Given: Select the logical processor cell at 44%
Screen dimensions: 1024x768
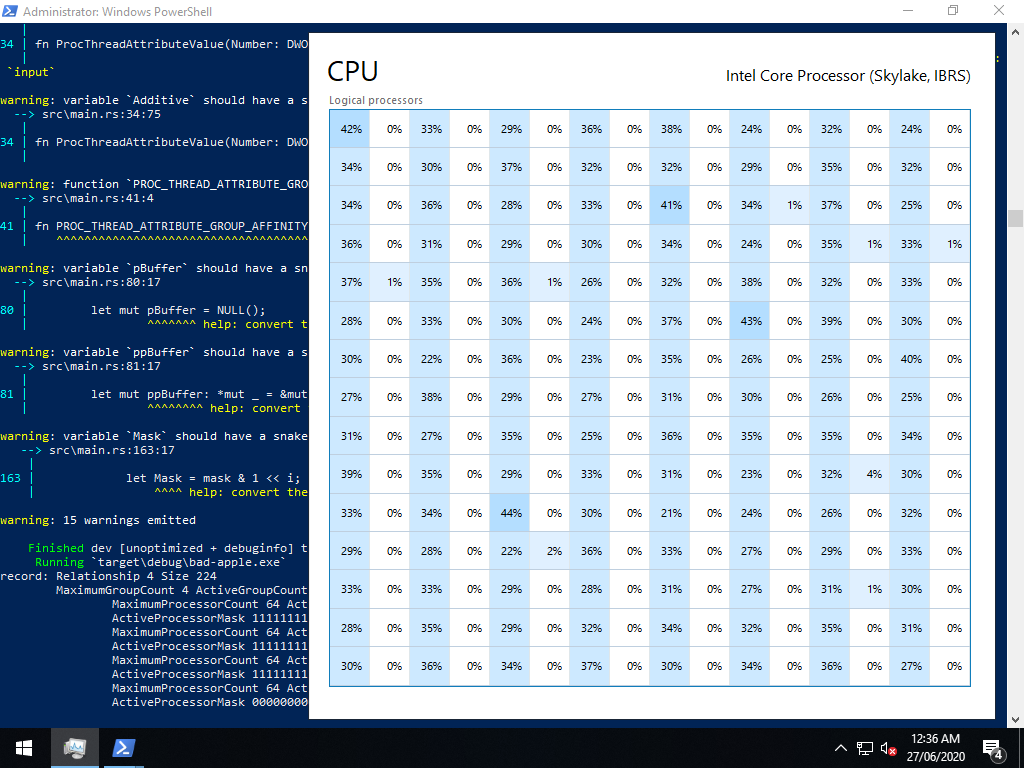Looking at the screenshot, I should pyautogui.click(x=511, y=513).
